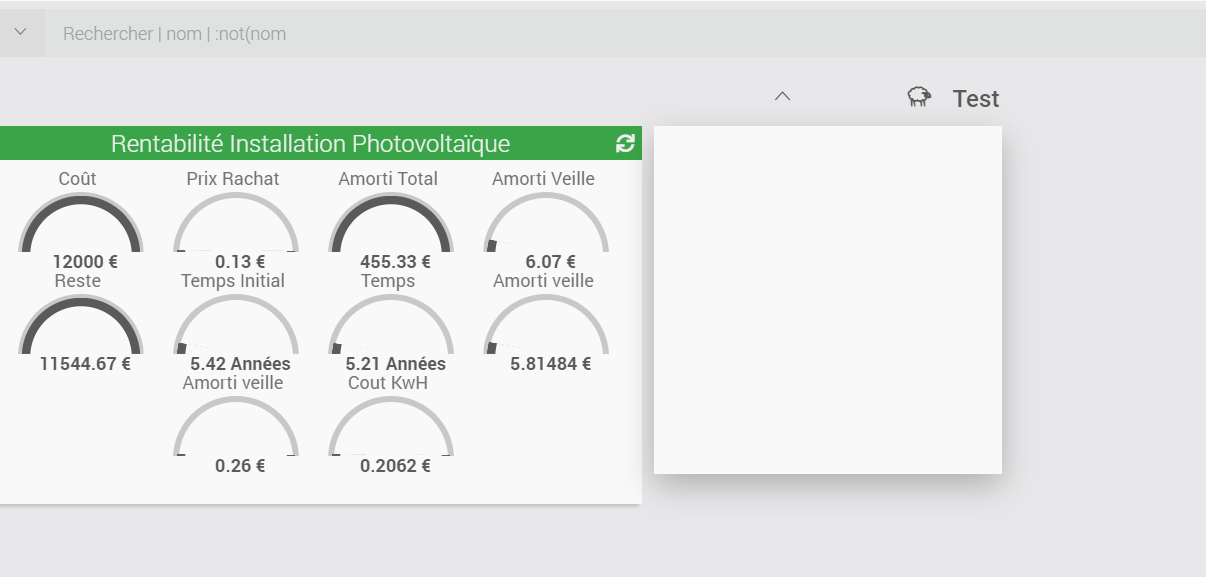1206x577 pixels.
Task: Click the 12000 € cost value
Action: (85, 262)
